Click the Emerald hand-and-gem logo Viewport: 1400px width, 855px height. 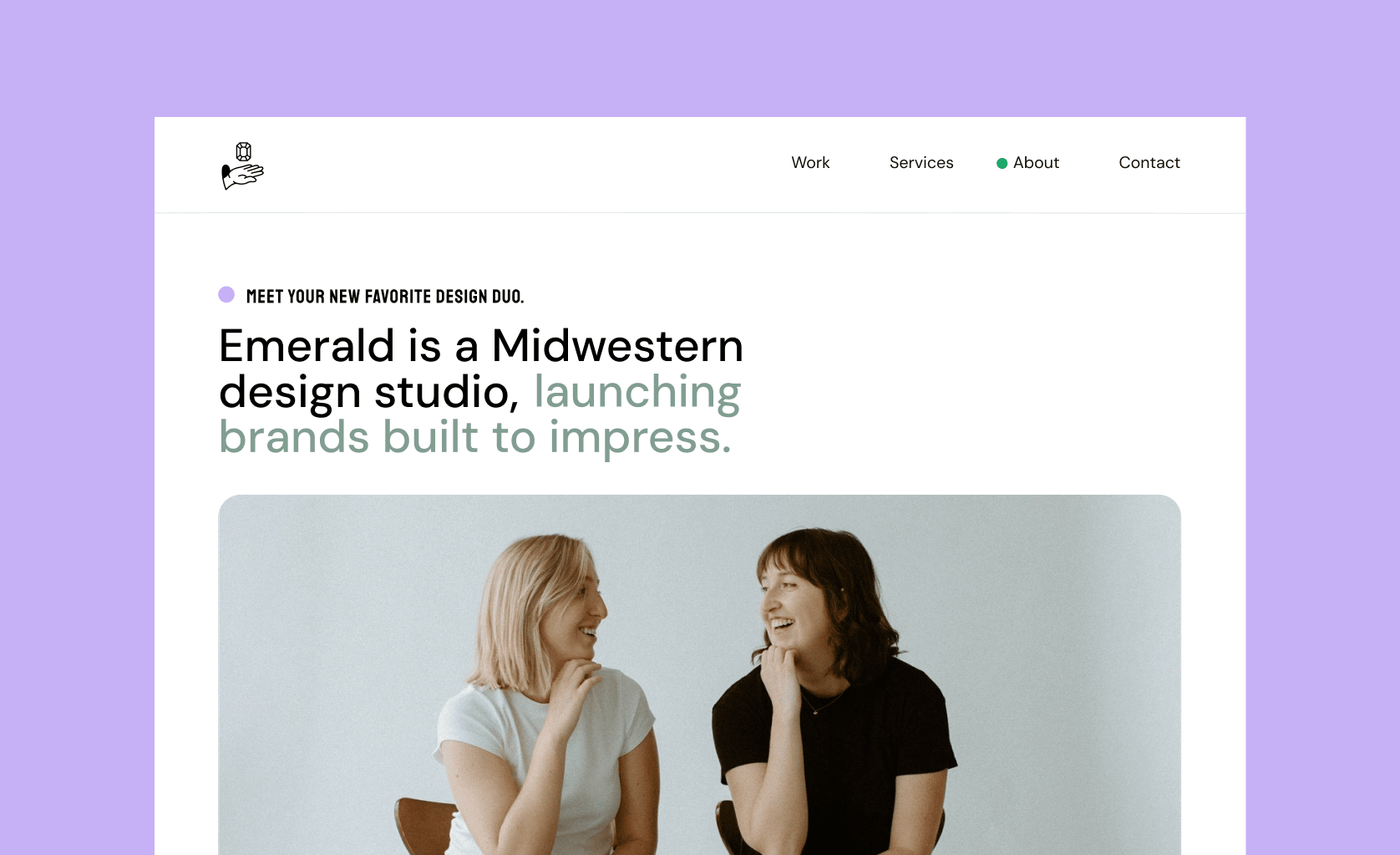click(242, 165)
